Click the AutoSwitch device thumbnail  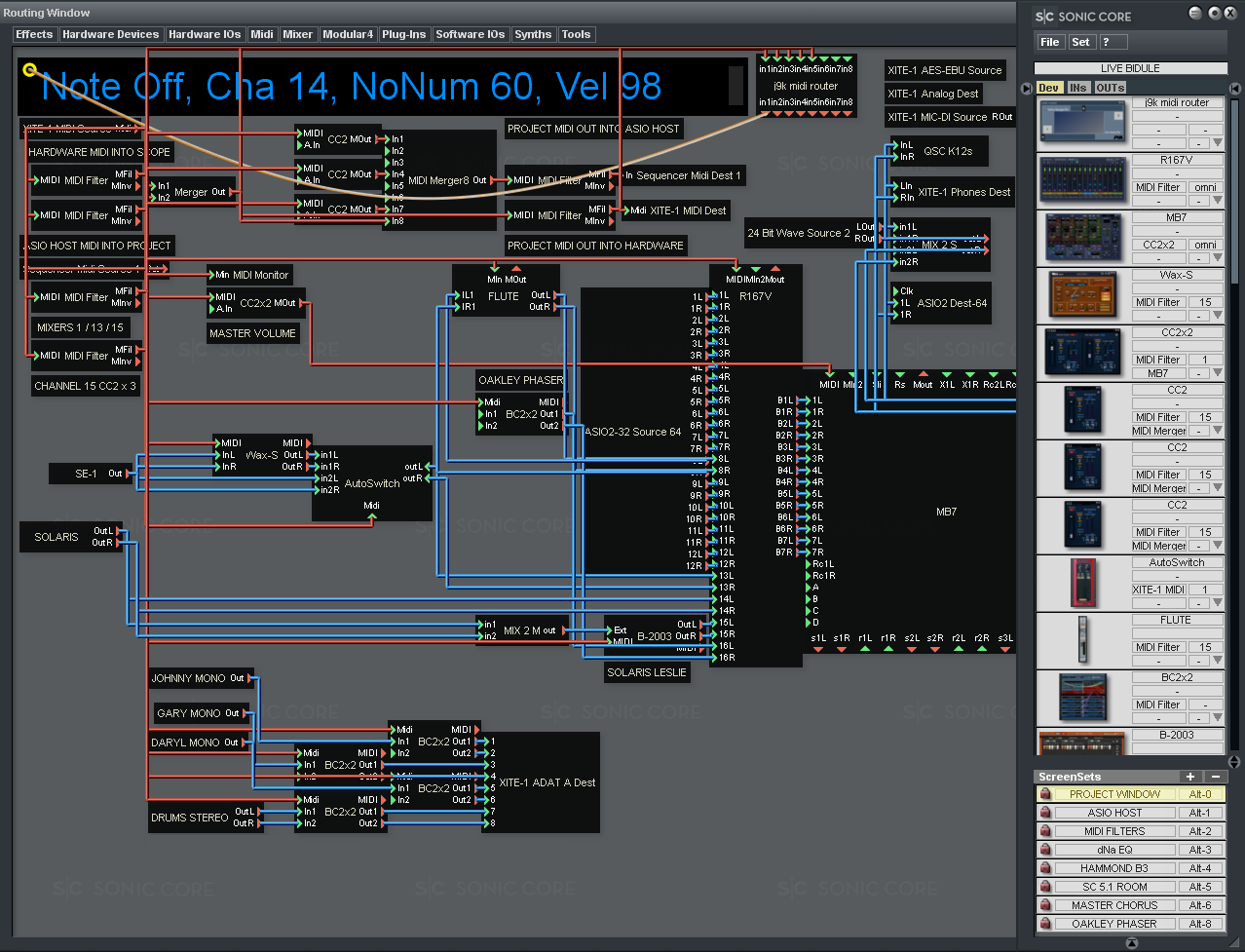[1081, 583]
